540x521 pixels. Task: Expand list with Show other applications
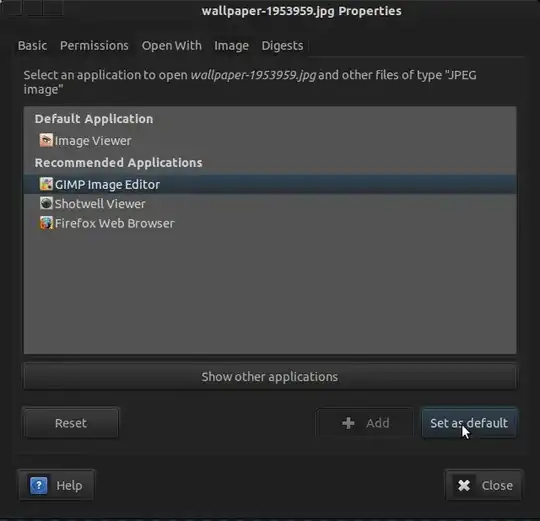(x=270, y=377)
